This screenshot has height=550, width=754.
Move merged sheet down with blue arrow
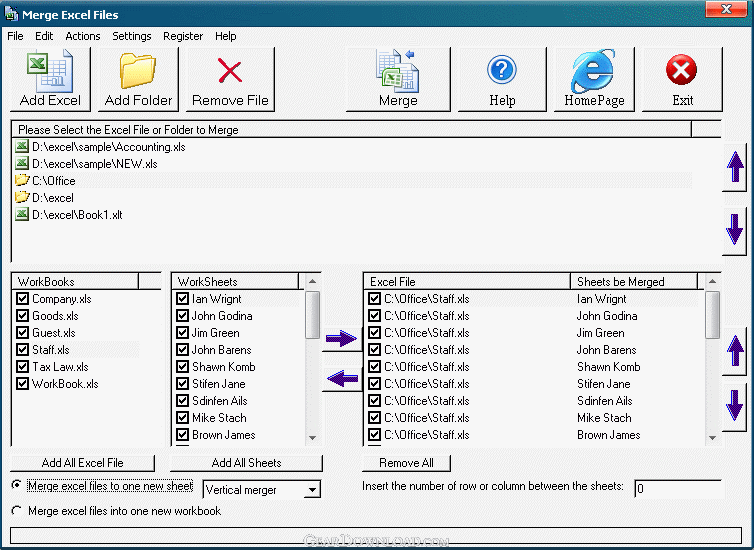[x=735, y=406]
